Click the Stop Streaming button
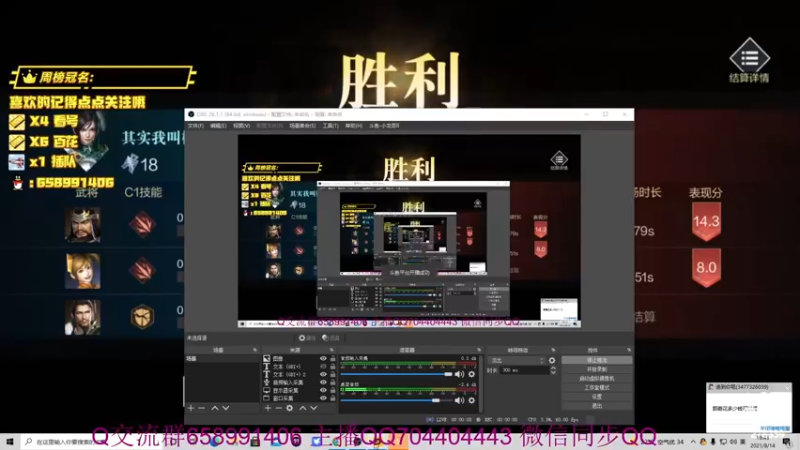This screenshot has height=450, width=800. point(596,360)
